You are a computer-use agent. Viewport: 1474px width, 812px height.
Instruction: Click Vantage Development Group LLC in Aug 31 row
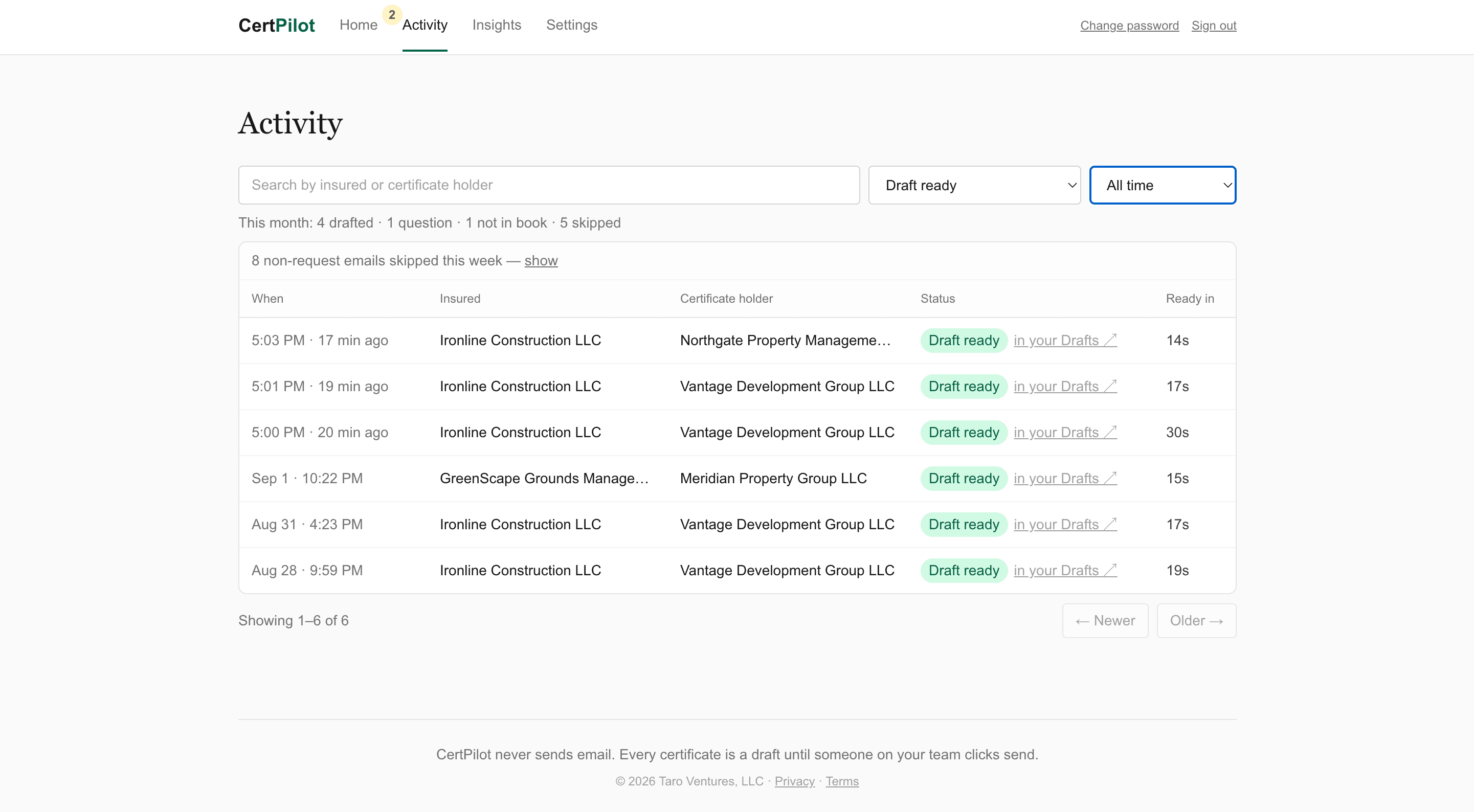[x=787, y=525]
